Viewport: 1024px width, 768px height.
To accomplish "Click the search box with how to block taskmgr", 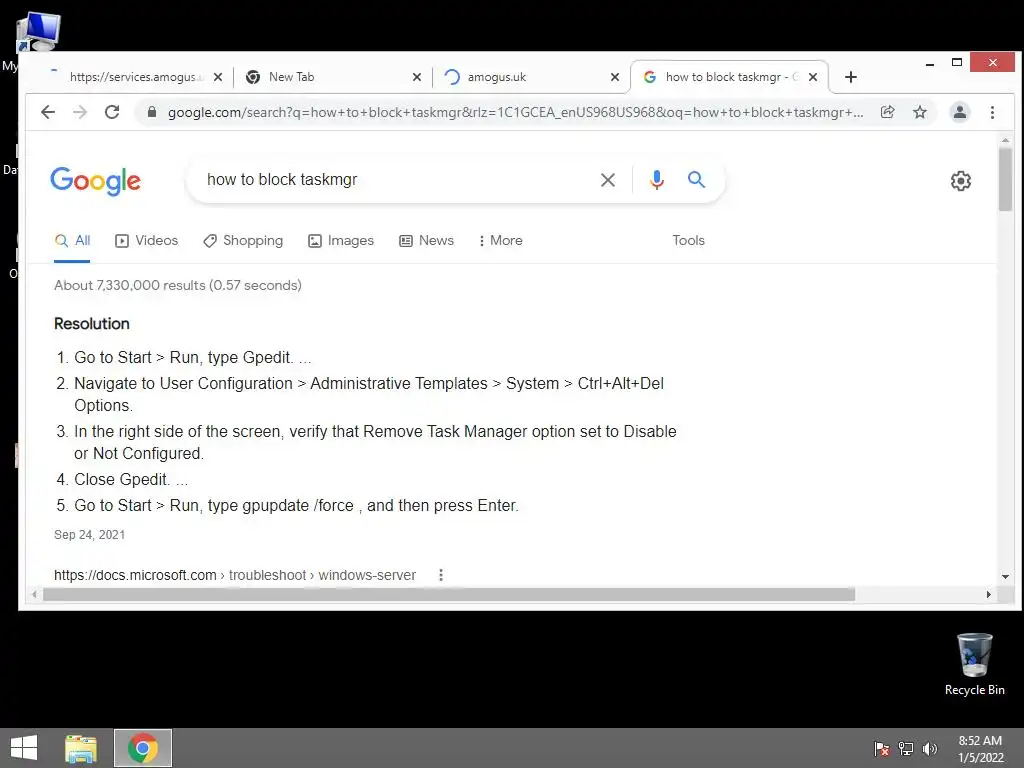I will [398, 180].
